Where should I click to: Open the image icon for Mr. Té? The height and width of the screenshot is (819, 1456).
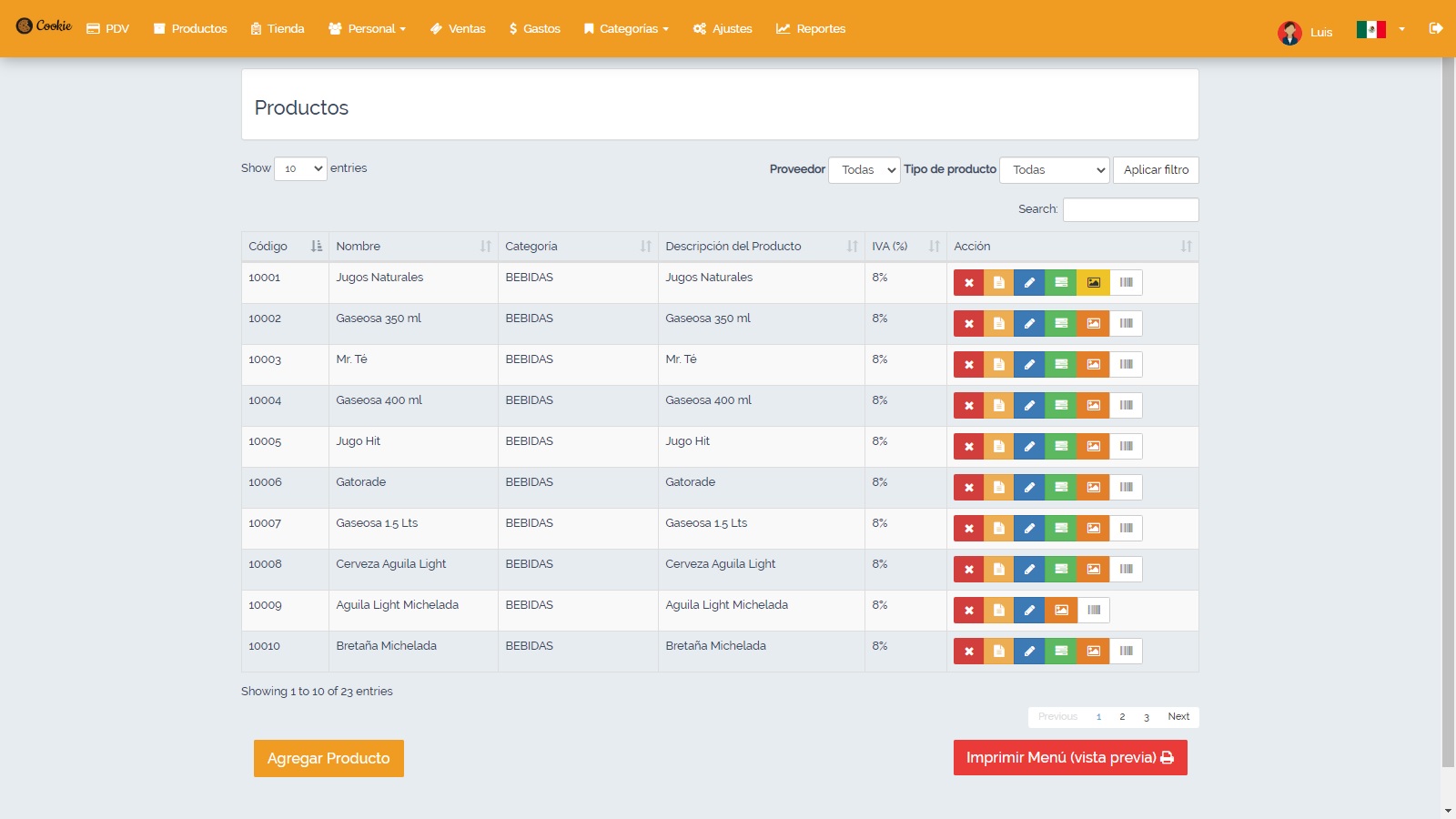pos(1093,365)
